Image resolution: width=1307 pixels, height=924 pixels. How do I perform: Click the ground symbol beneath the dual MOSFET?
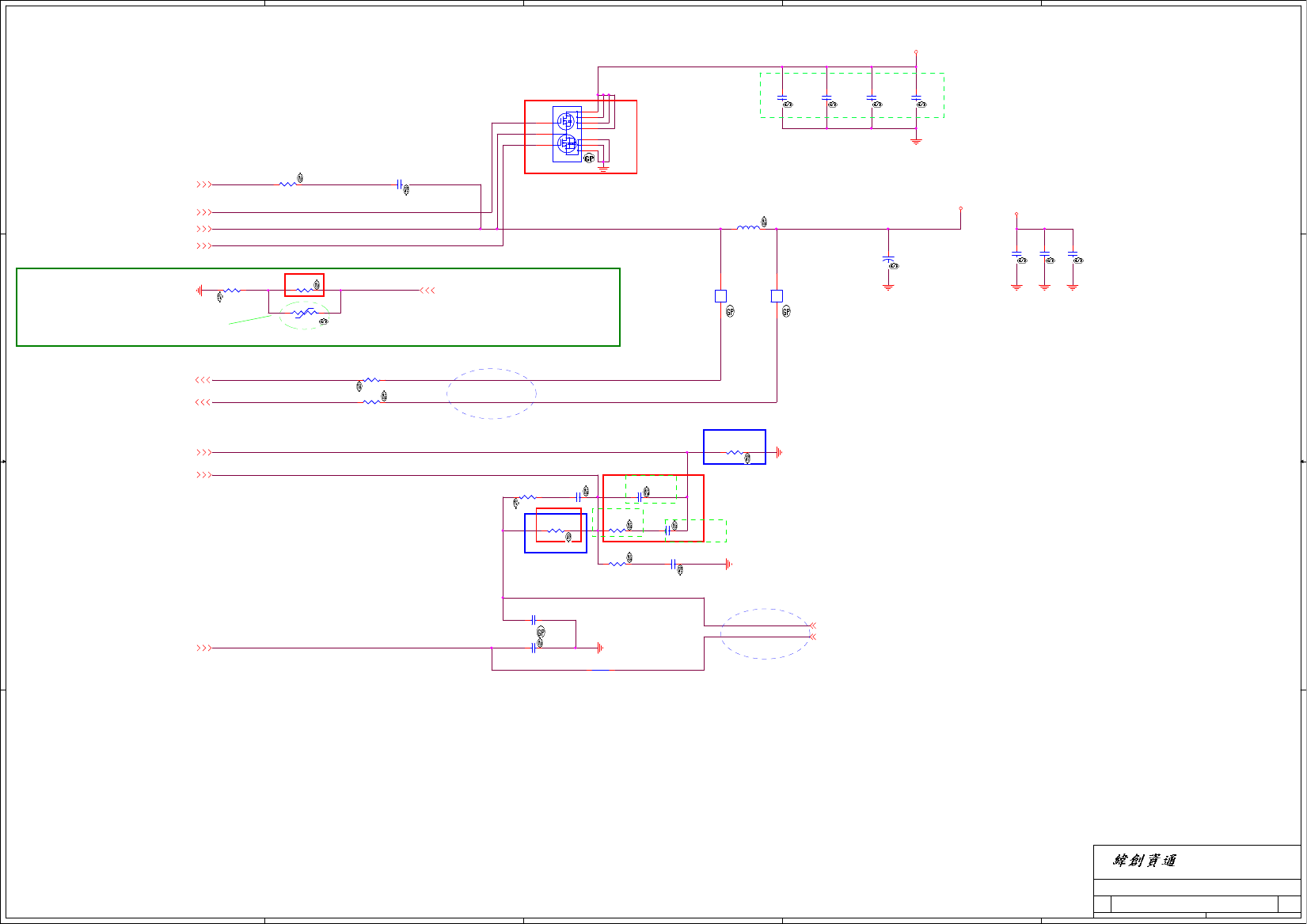[603, 168]
